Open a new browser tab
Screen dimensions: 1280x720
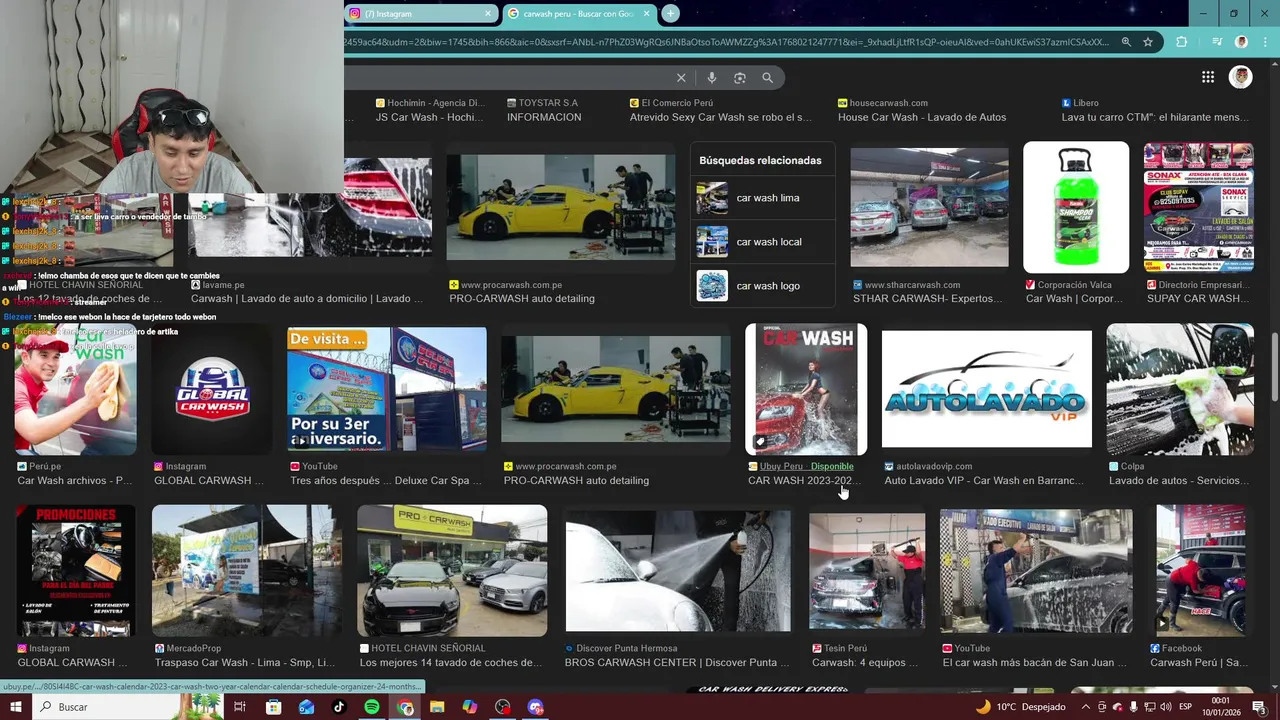tap(670, 13)
